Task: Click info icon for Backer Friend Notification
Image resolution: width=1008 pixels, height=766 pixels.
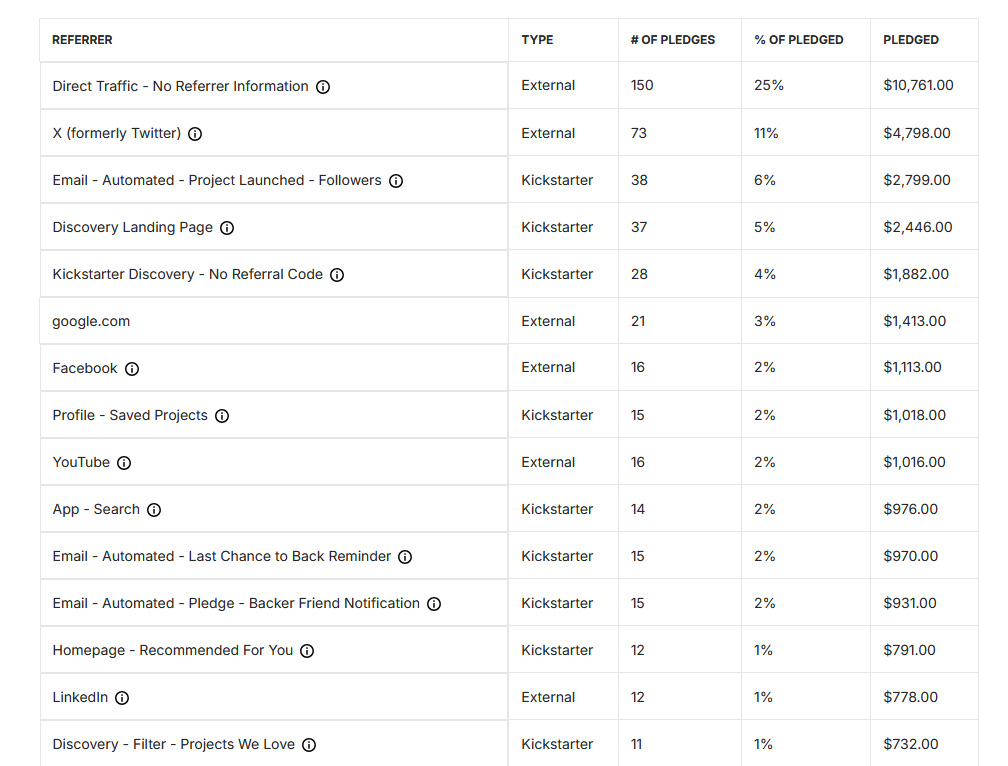Action: click(x=434, y=604)
